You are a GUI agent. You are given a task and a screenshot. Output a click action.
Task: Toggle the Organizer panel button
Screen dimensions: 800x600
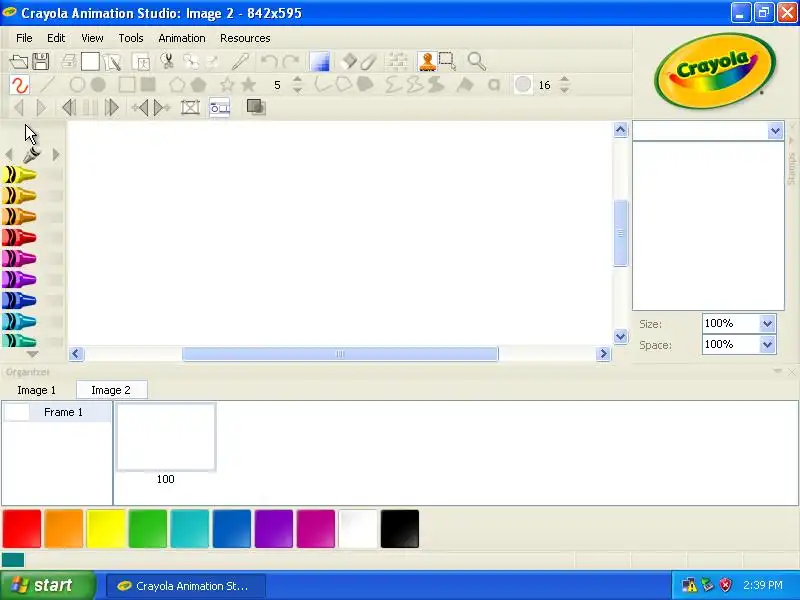220,108
